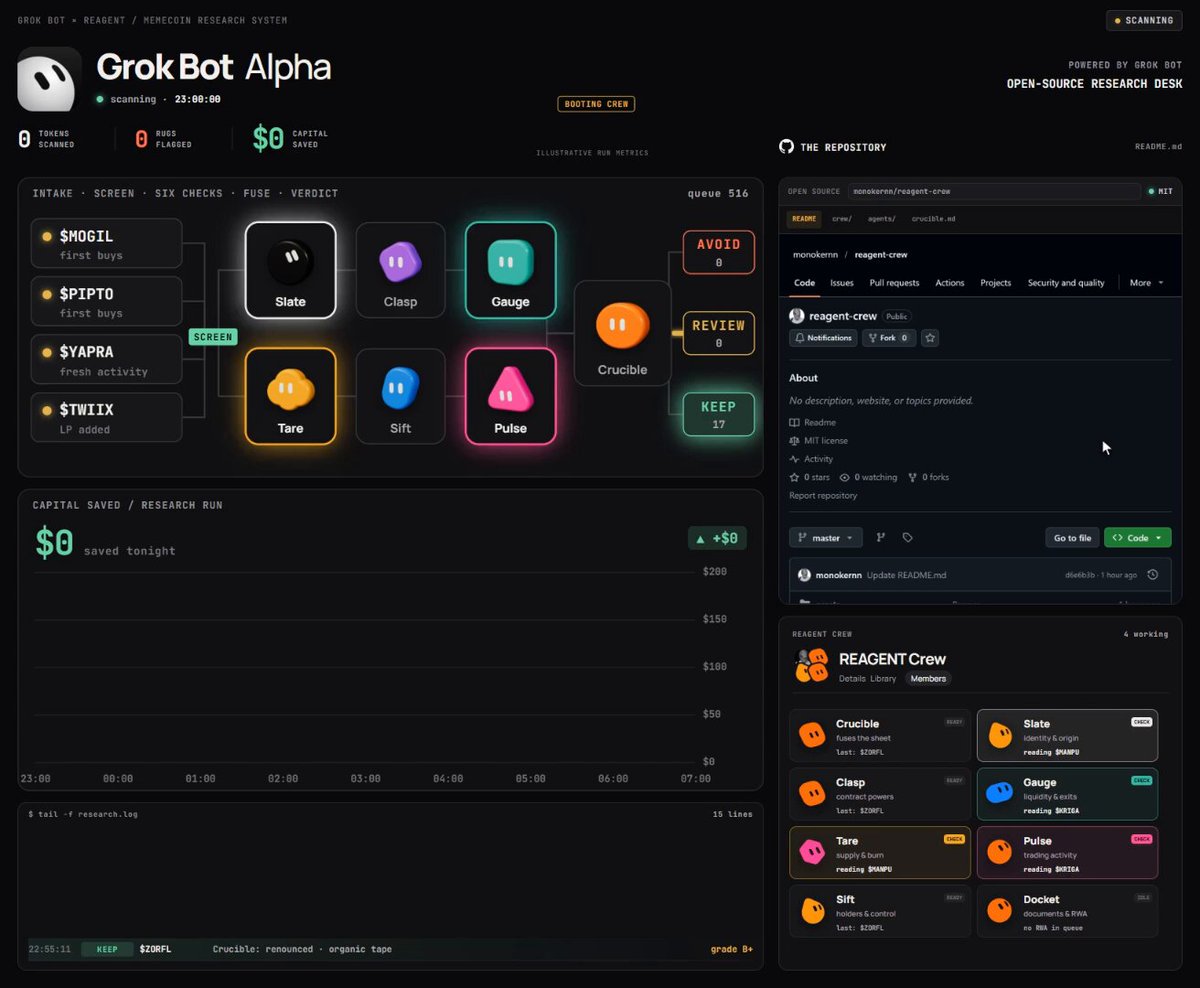Open the tags icon beside master
The height and width of the screenshot is (988, 1200).
(907, 538)
